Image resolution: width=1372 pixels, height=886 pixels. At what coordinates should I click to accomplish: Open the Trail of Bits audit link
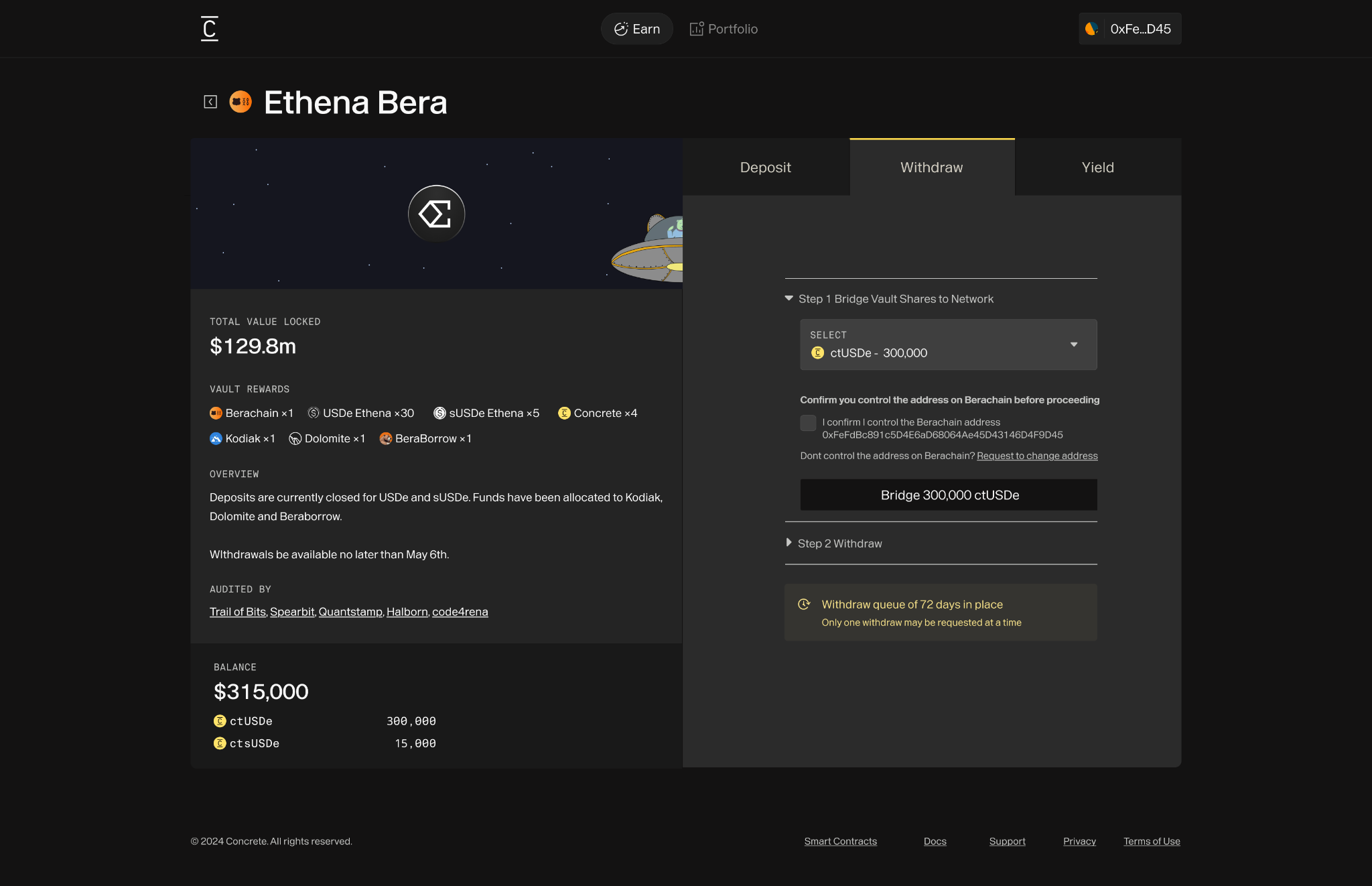(x=238, y=612)
